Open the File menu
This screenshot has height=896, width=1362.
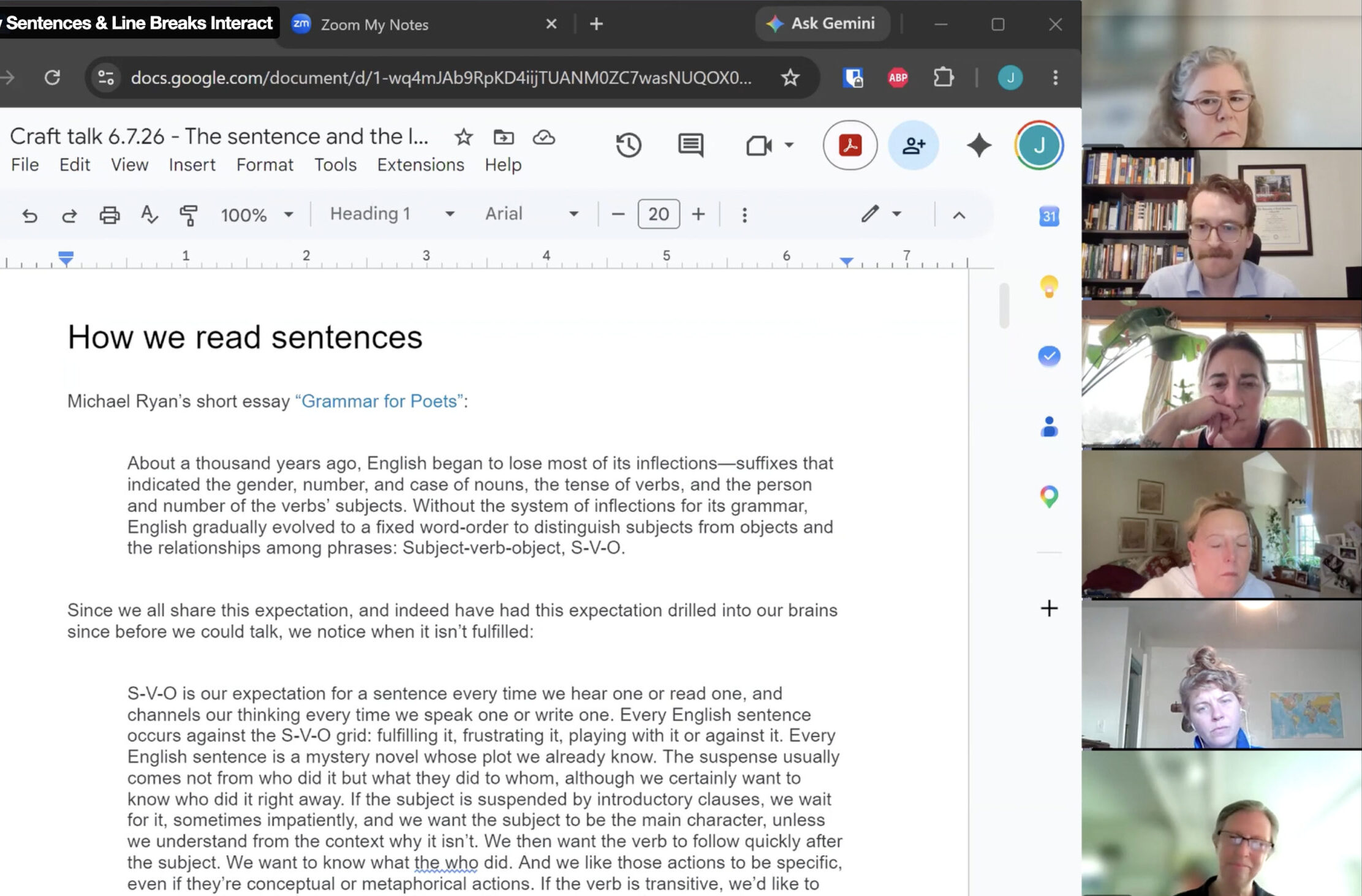(25, 165)
